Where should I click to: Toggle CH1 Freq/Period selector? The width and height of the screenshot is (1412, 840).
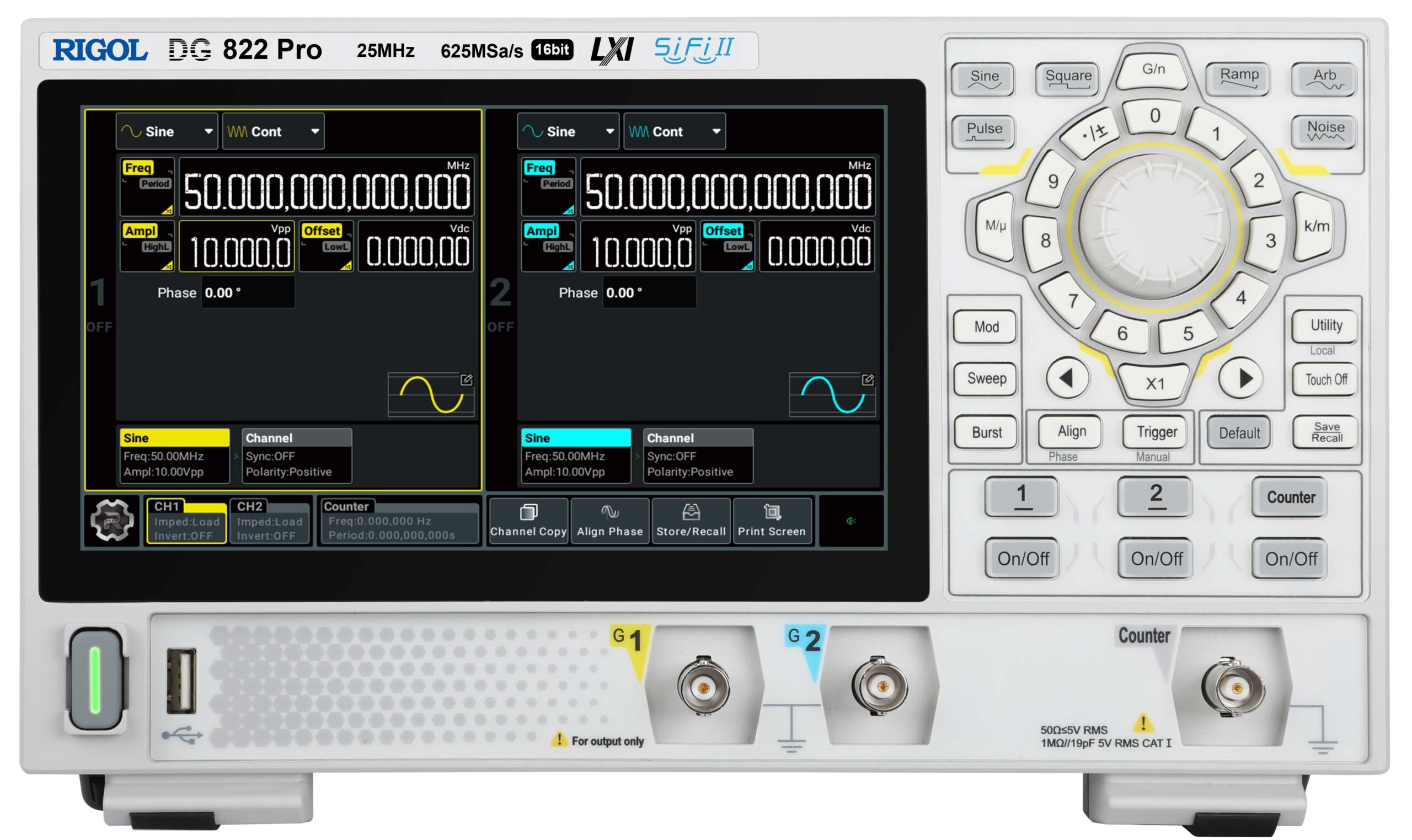pyautogui.click(x=147, y=186)
